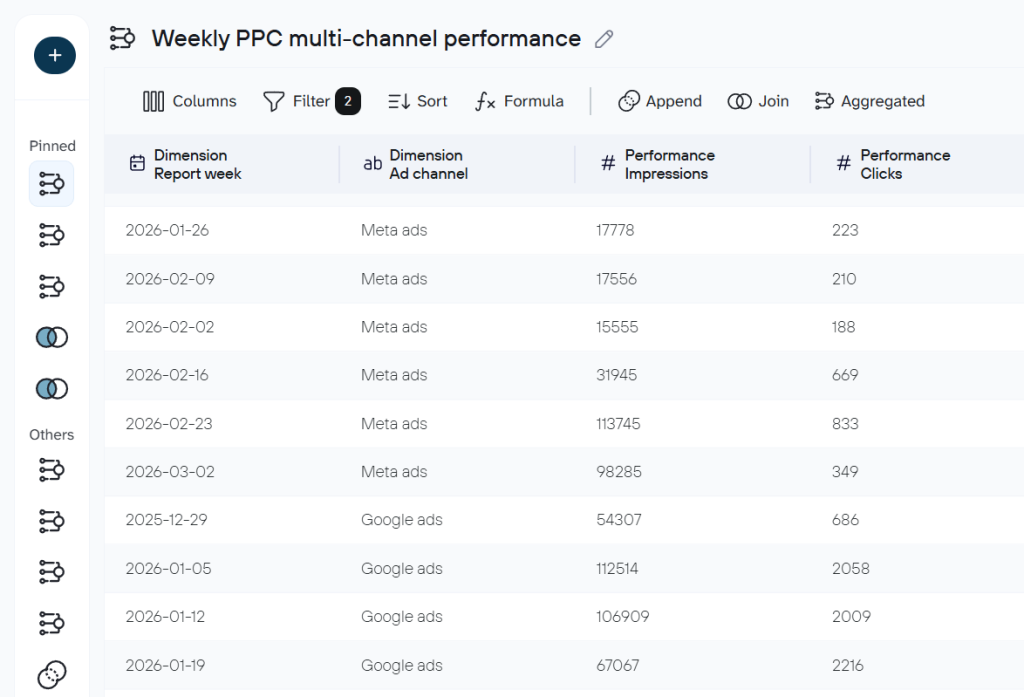The image size is (1024, 697).
Task: Click clicks value 223
Action: tap(845, 231)
